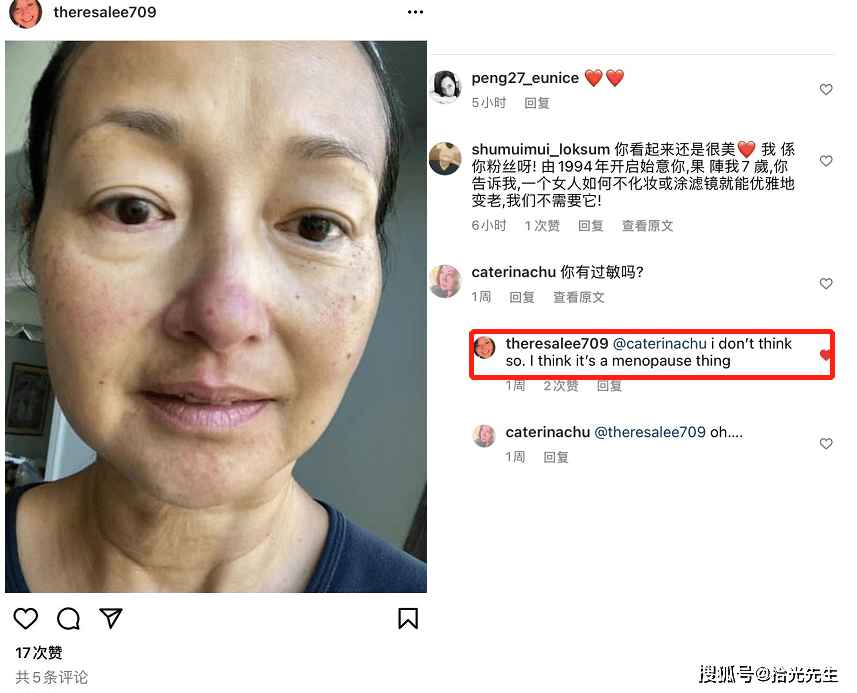Open the three-dot more options menu

415,12
